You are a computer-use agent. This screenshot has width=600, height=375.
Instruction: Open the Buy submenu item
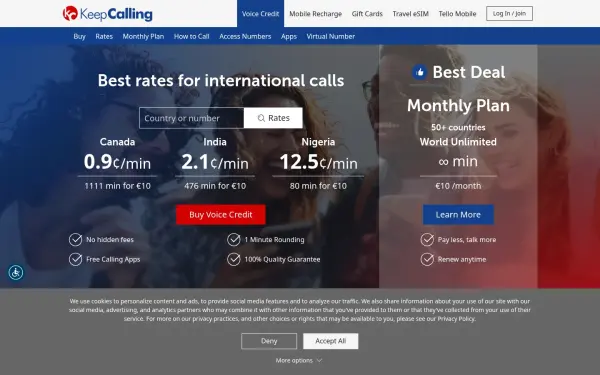click(79, 36)
